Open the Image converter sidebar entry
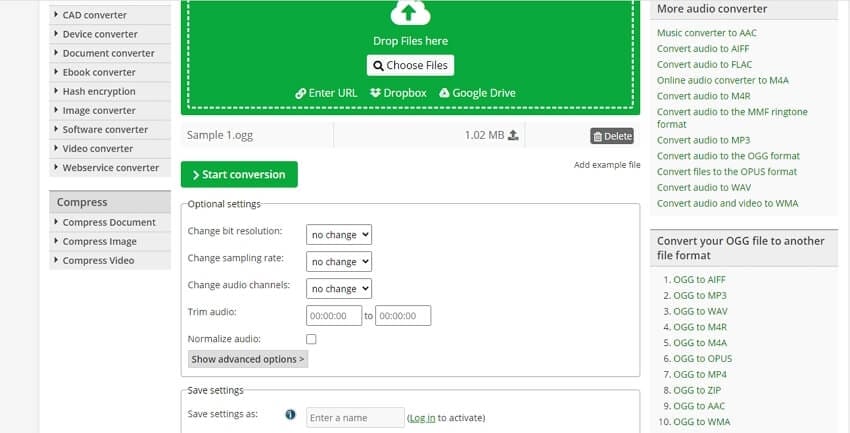This screenshot has width=850, height=433. (x=110, y=111)
